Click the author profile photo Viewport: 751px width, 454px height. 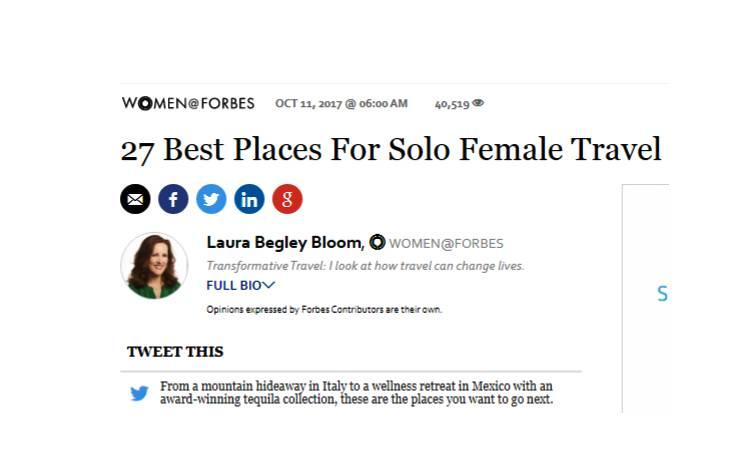(154, 266)
